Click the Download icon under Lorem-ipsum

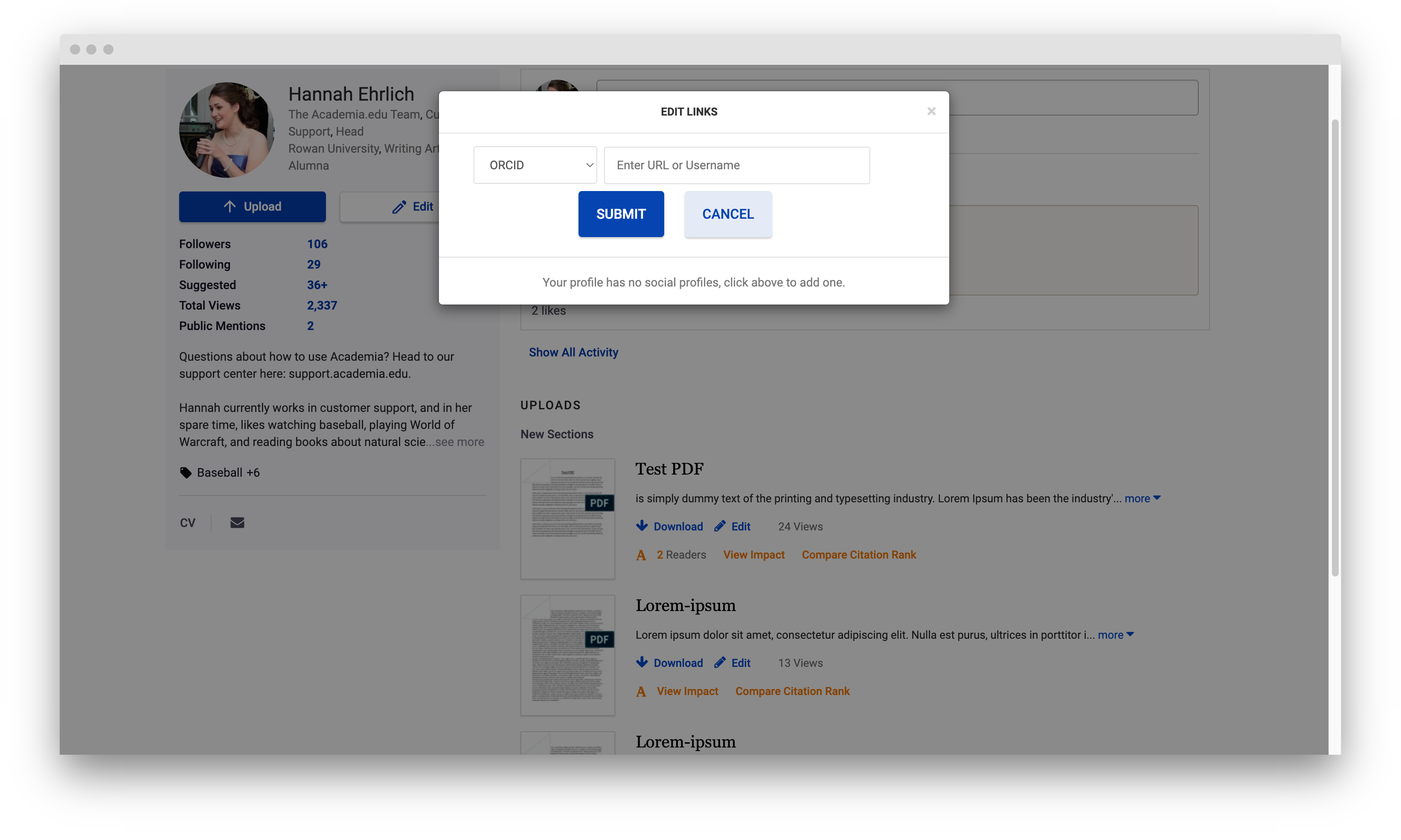[643, 662]
